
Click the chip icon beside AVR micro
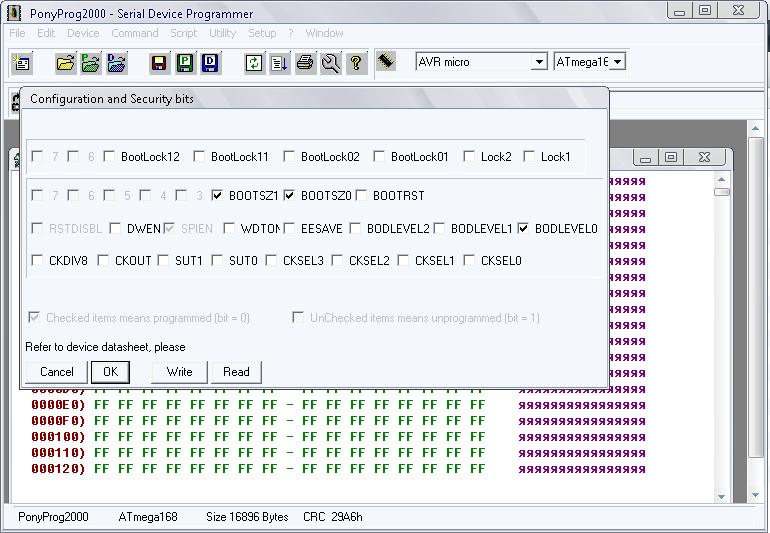coord(387,61)
